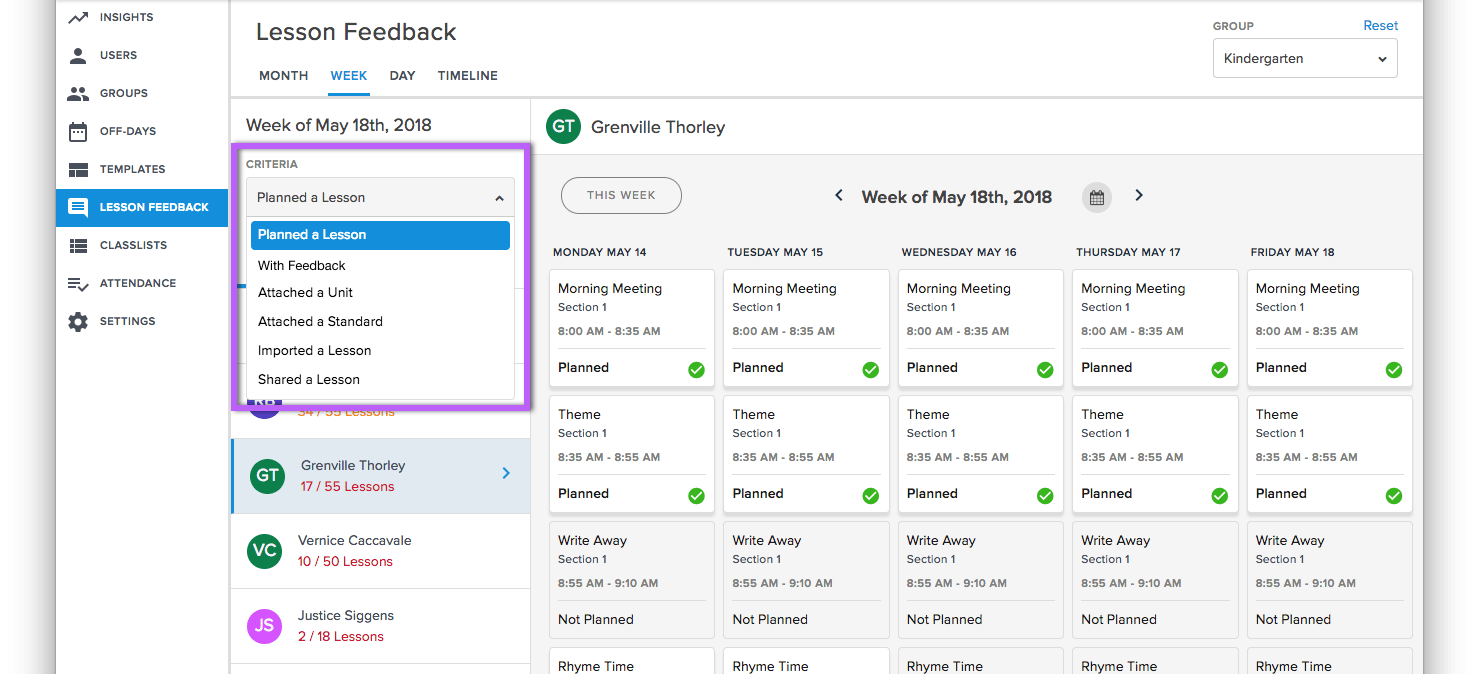Select With Feedback criteria option
Image resolution: width=1479 pixels, height=674 pixels.
pos(380,265)
